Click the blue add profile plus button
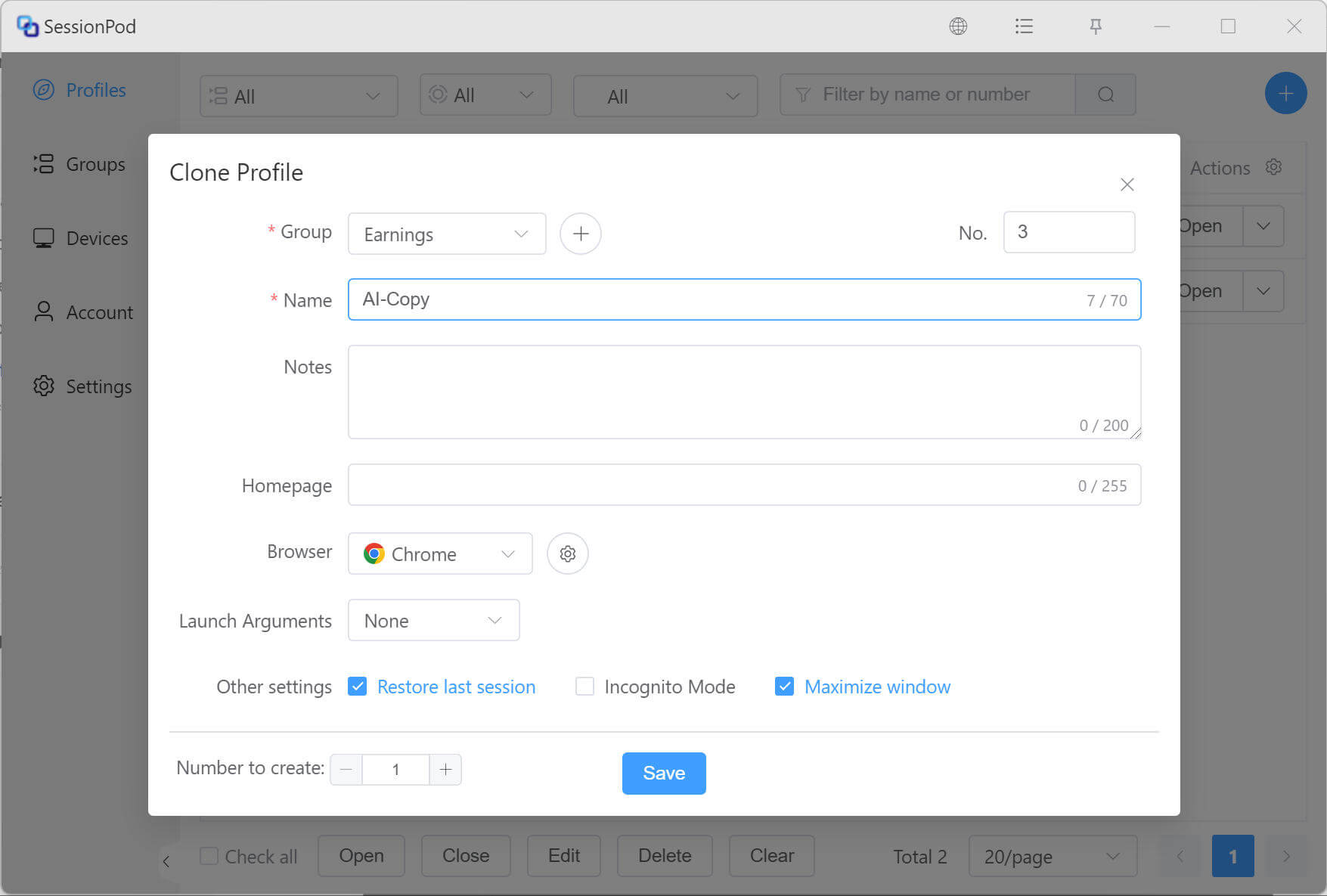 (1285, 94)
